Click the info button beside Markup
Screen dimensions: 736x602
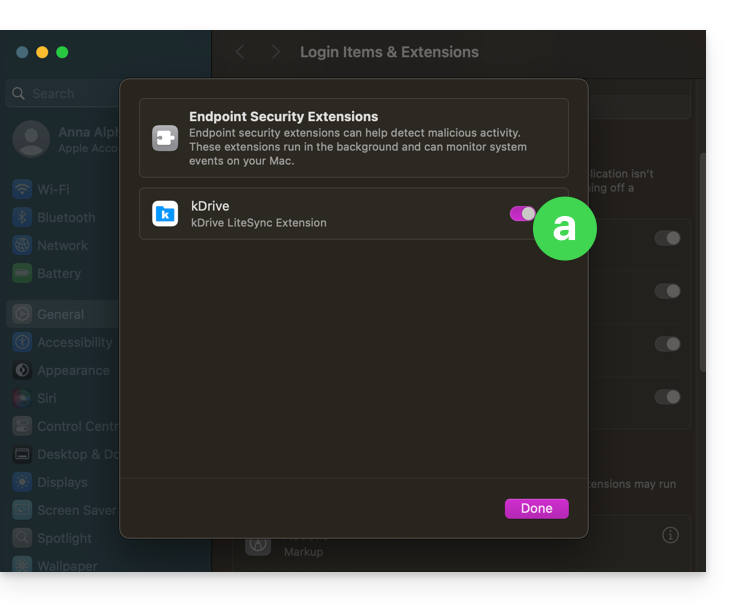670,535
